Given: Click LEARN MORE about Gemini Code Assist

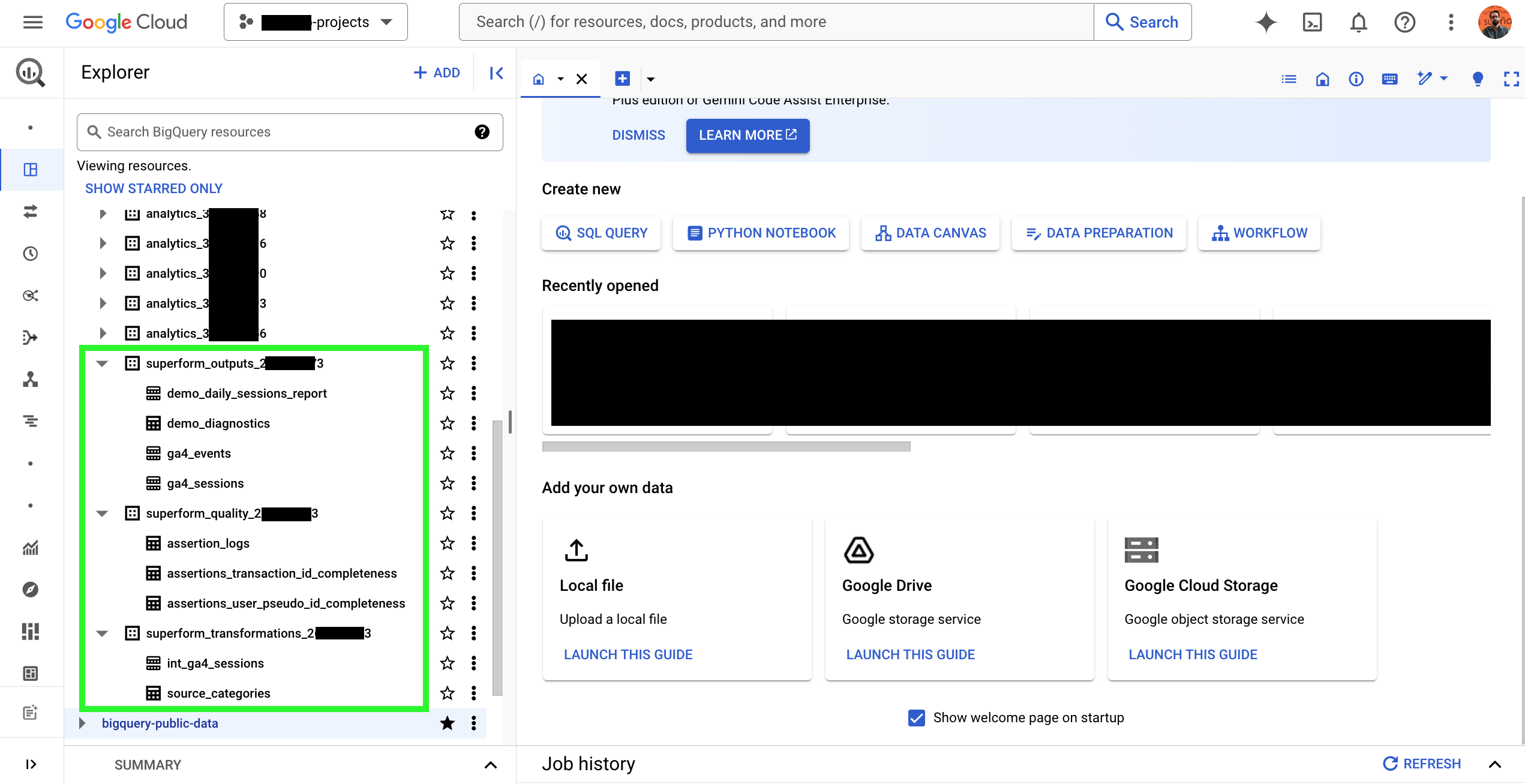Looking at the screenshot, I should (748, 135).
